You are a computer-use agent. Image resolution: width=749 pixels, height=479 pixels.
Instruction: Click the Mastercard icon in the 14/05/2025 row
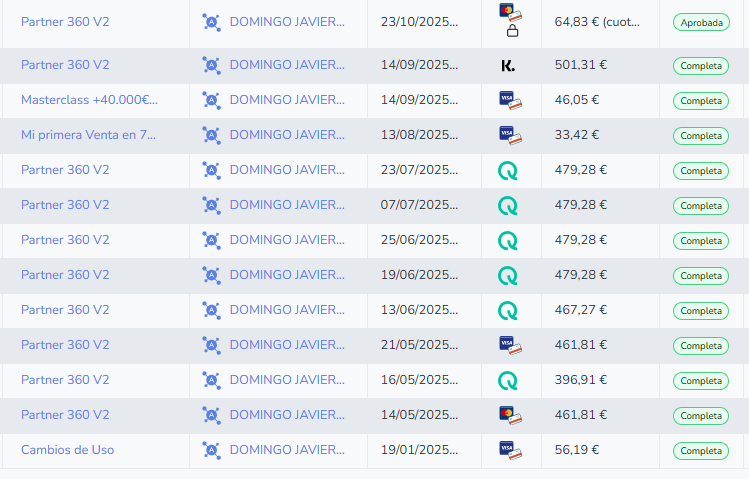coord(510,415)
